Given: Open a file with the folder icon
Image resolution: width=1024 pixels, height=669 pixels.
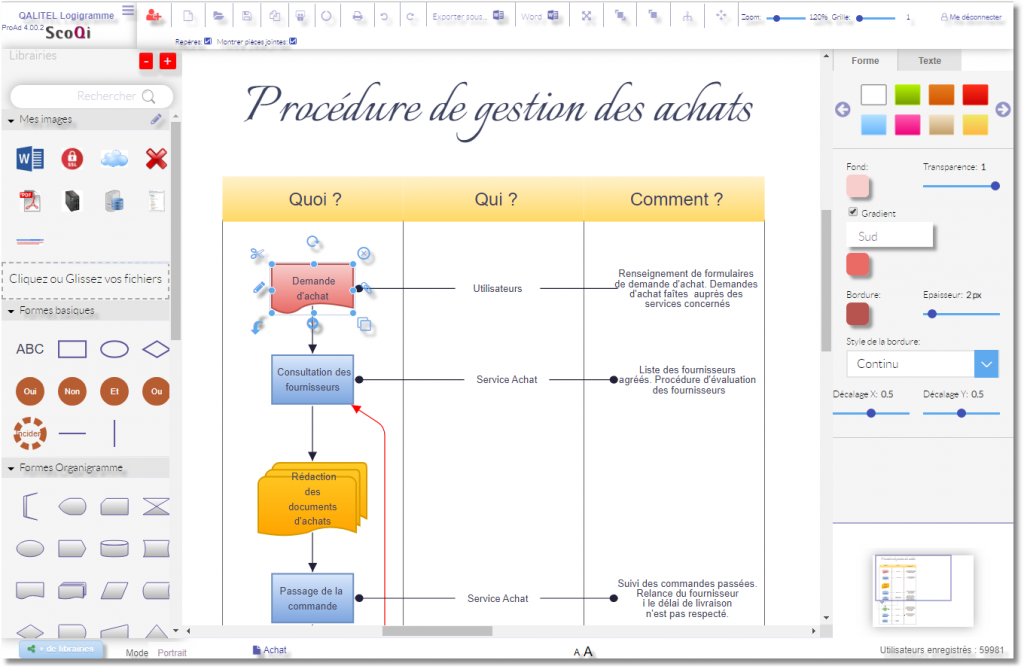Looking at the screenshot, I should (218, 16).
